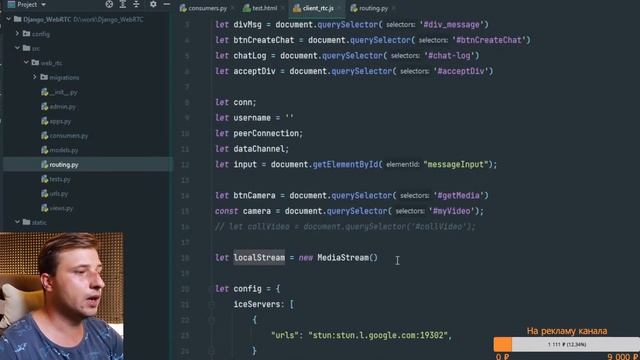The height and width of the screenshot is (360, 640).
Task: Open urls.py in project tree
Action: click(x=55, y=193)
